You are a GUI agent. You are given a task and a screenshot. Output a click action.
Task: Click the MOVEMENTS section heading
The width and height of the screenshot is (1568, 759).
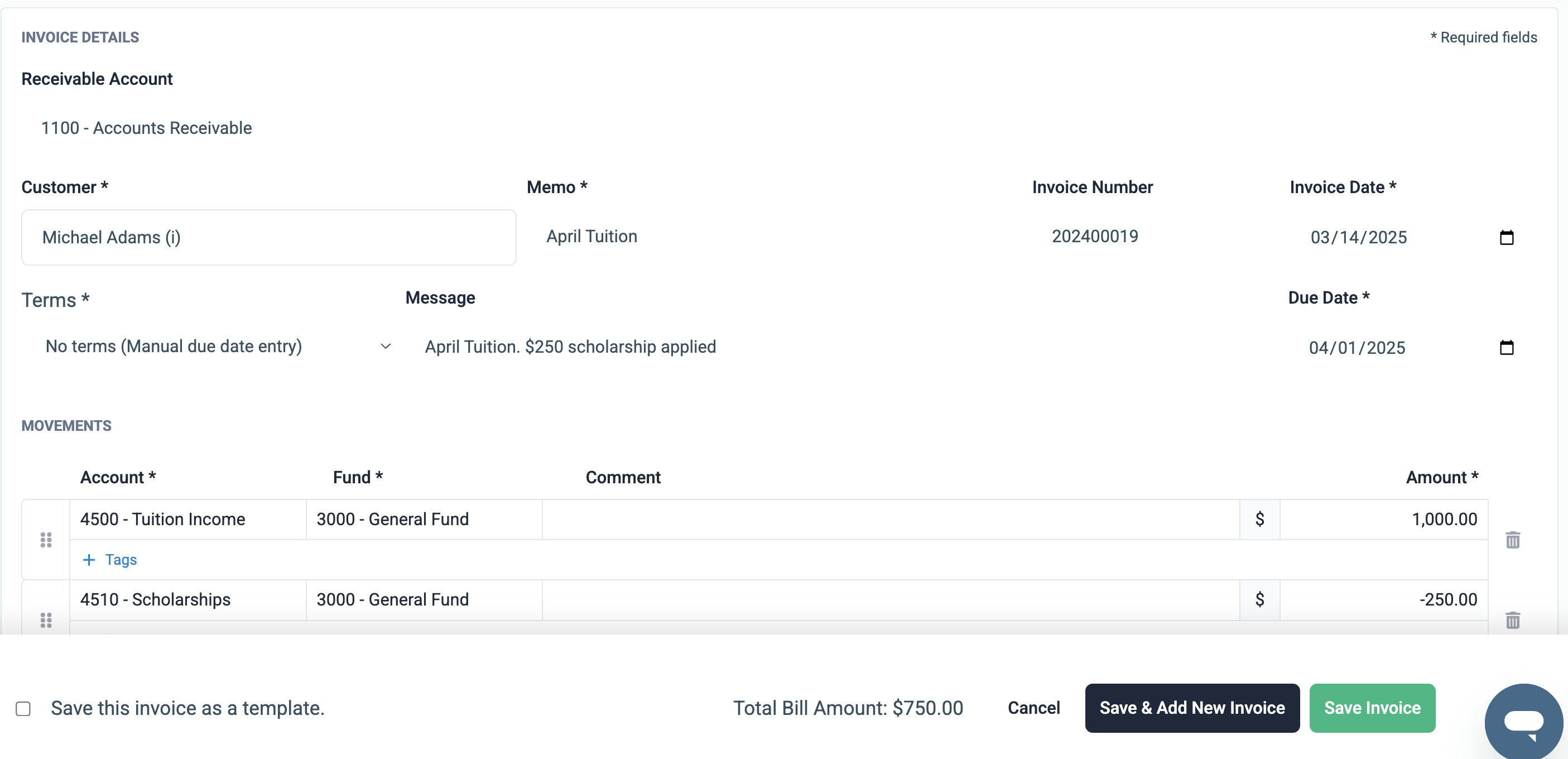click(x=66, y=425)
